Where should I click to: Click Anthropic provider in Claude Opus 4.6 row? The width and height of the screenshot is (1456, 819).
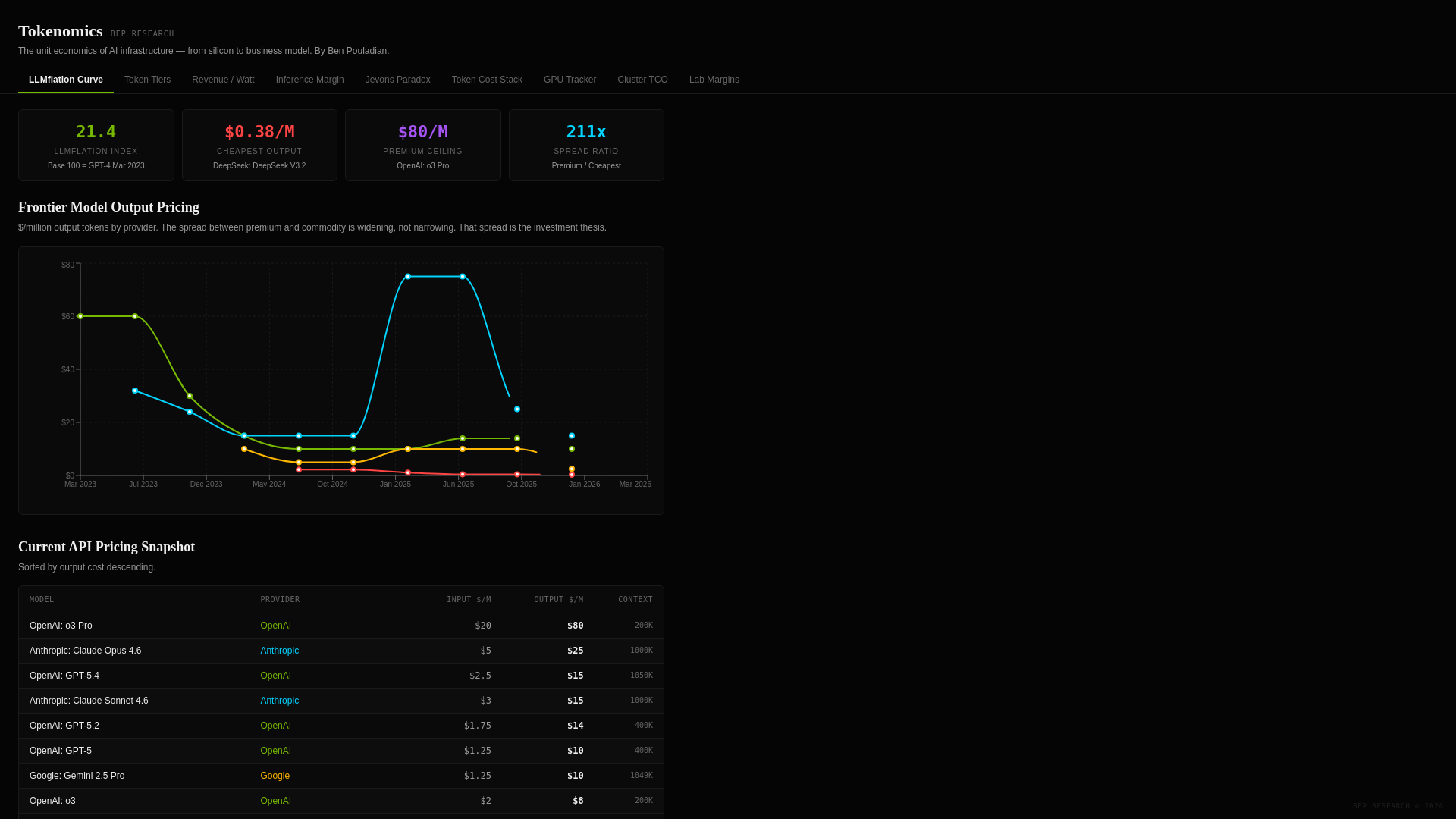click(279, 651)
